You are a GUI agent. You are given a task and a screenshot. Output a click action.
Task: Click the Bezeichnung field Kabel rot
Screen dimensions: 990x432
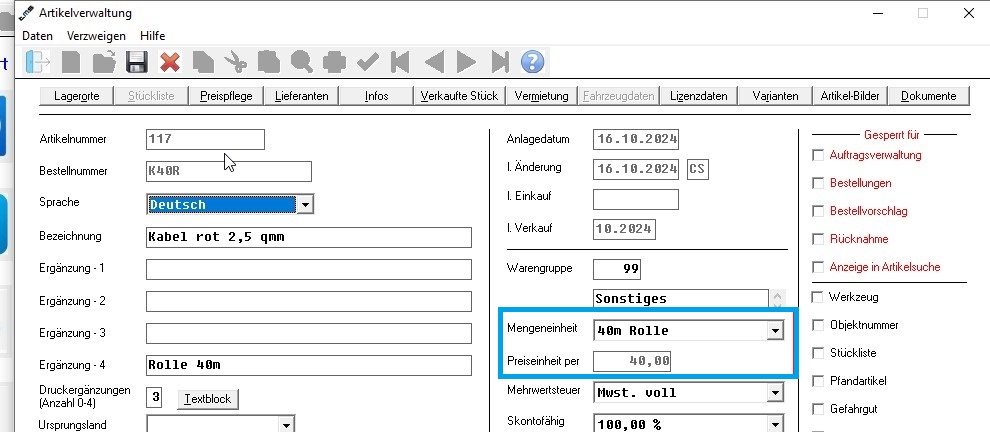click(309, 237)
